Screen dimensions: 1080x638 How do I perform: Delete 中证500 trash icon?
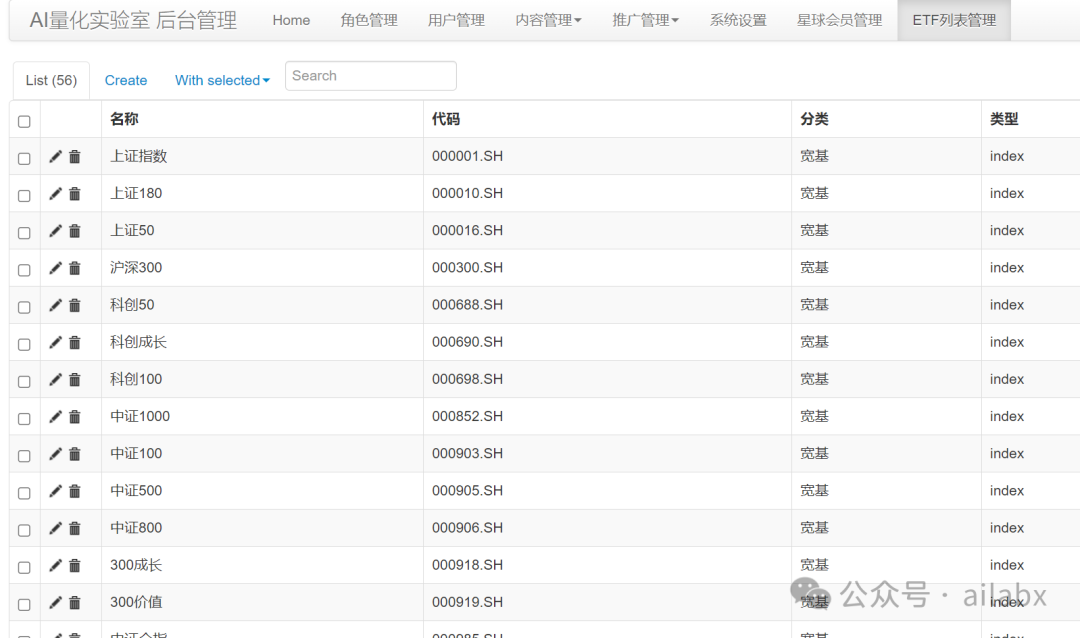pyautogui.click(x=74, y=491)
